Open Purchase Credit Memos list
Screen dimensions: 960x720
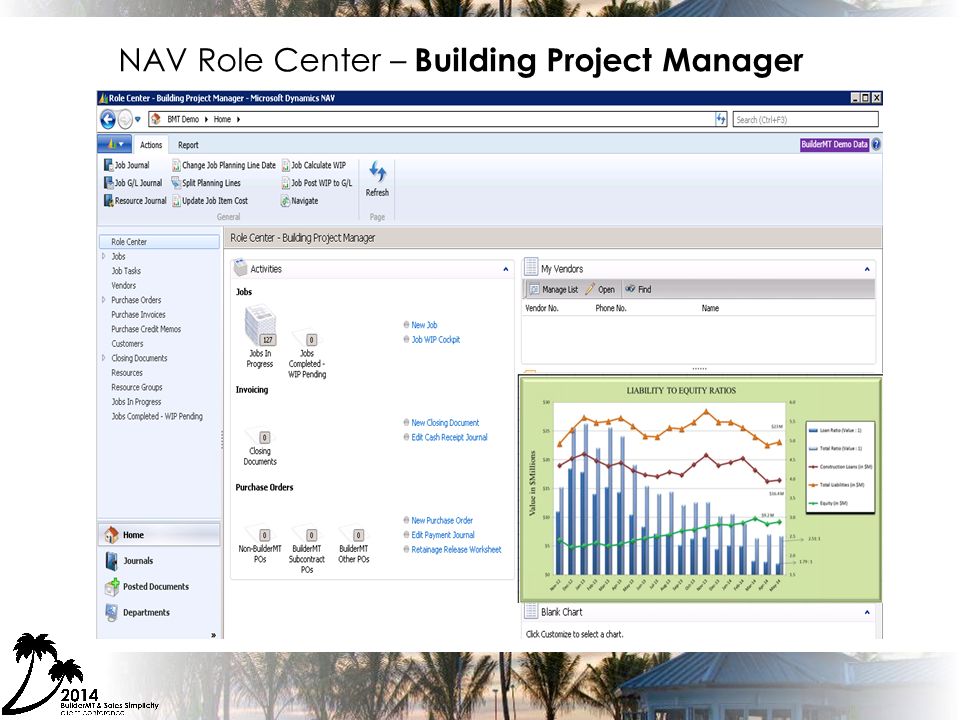(146, 329)
